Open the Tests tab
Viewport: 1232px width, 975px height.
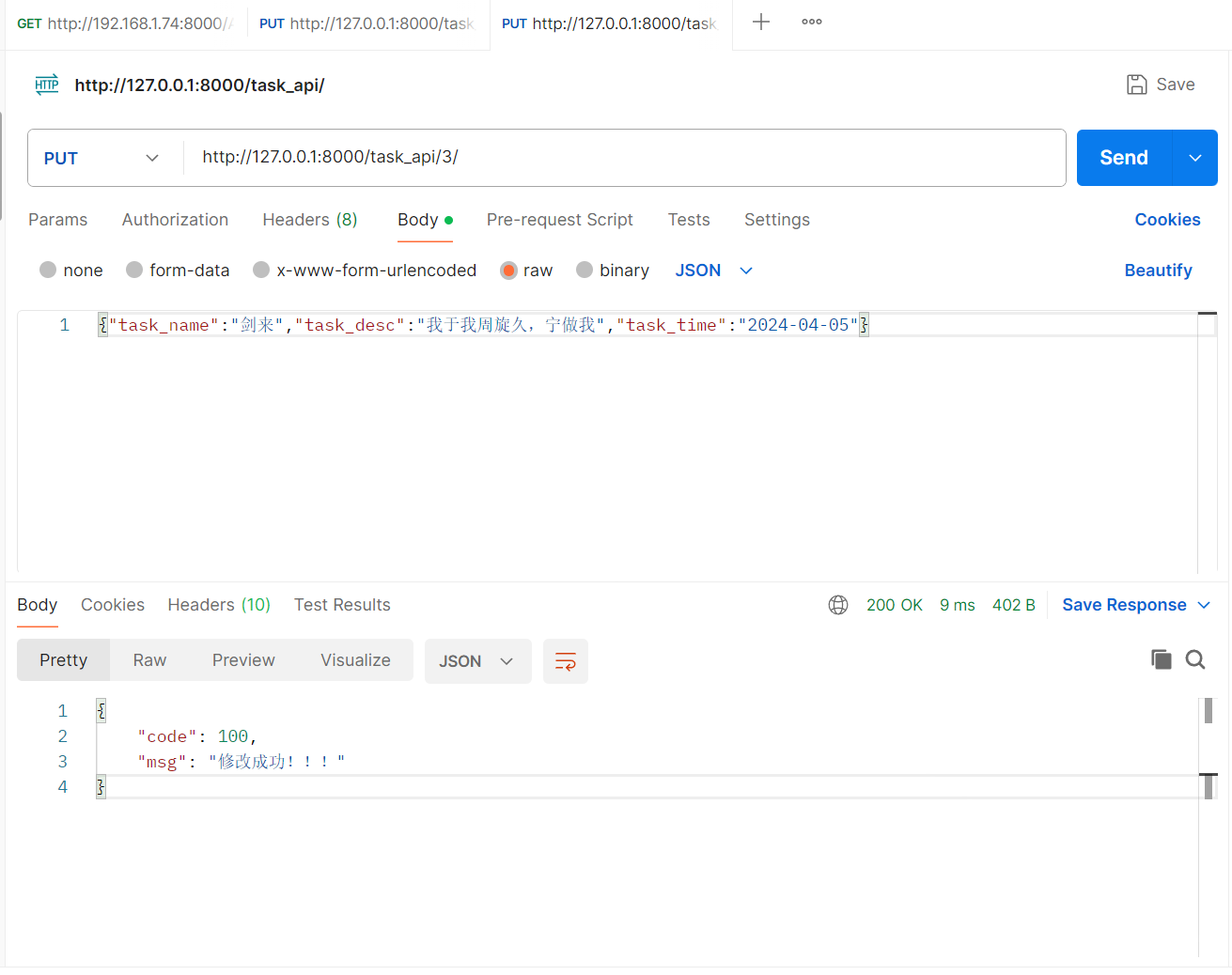689,220
